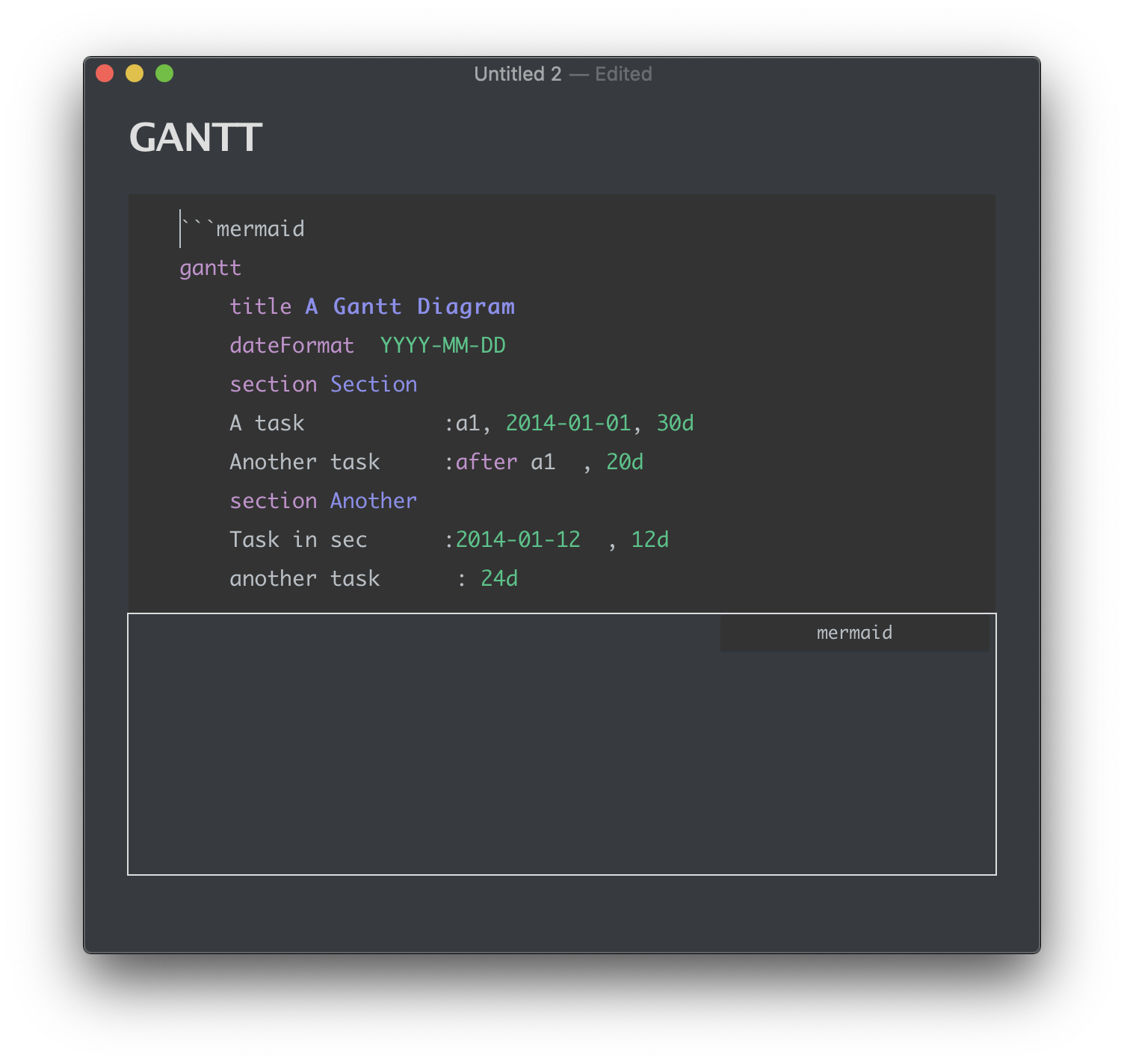Click the Untitled 2 title bar text
Image resolution: width=1124 pixels, height=1064 pixels.
pos(519,74)
